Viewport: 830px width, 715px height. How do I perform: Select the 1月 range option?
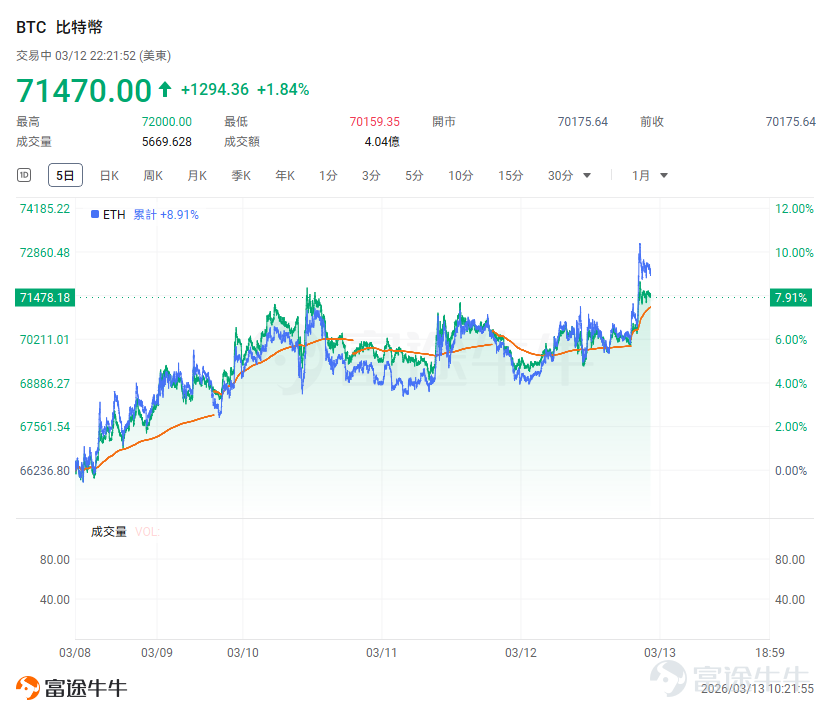point(640,176)
